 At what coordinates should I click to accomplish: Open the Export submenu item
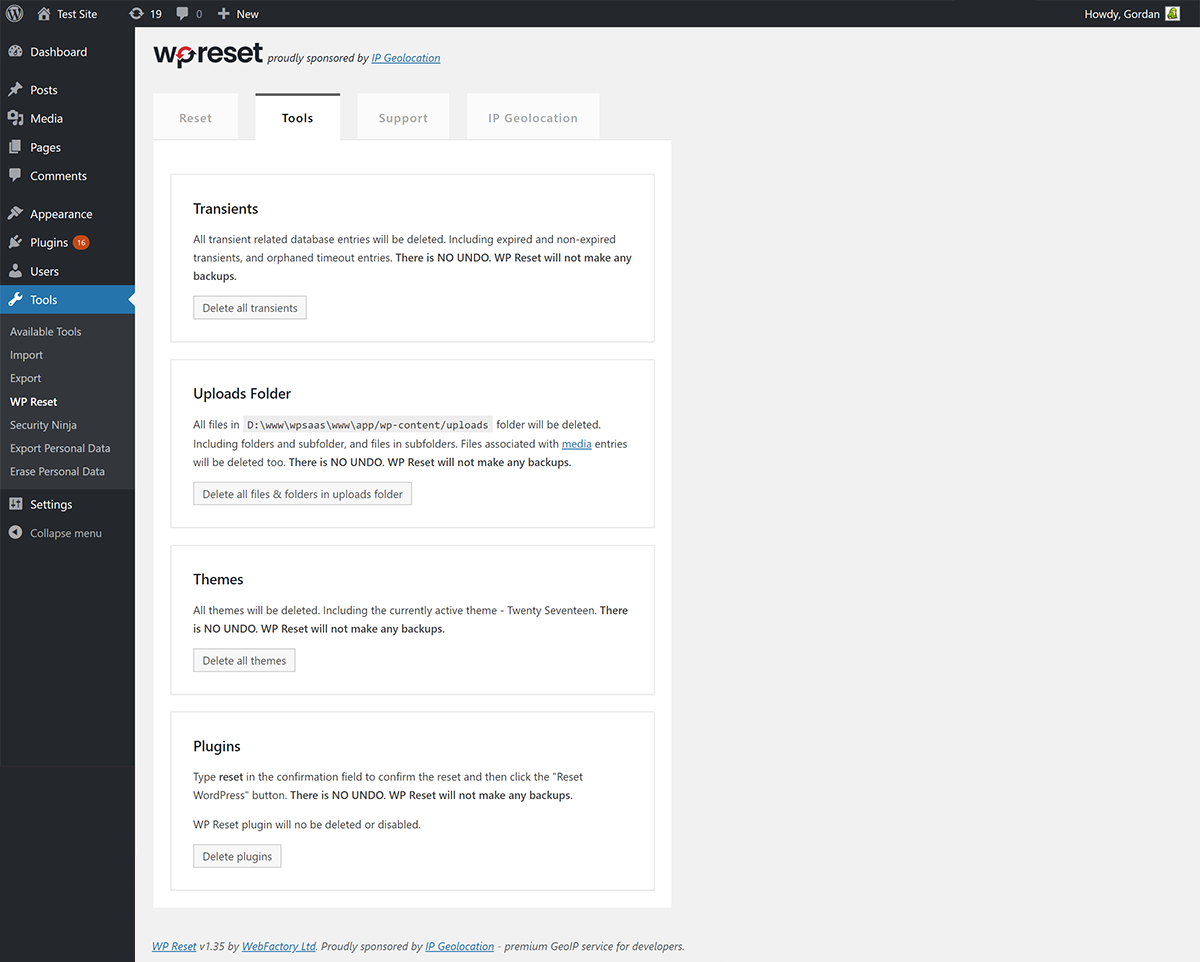pyautogui.click(x=26, y=378)
